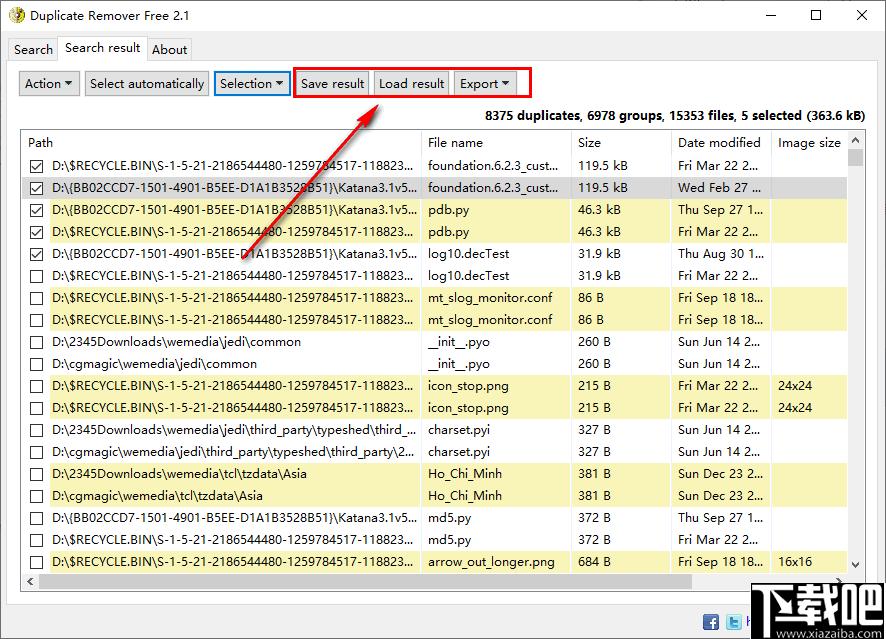Sort by the Path column header
This screenshot has height=639, width=886.
[x=222, y=142]
